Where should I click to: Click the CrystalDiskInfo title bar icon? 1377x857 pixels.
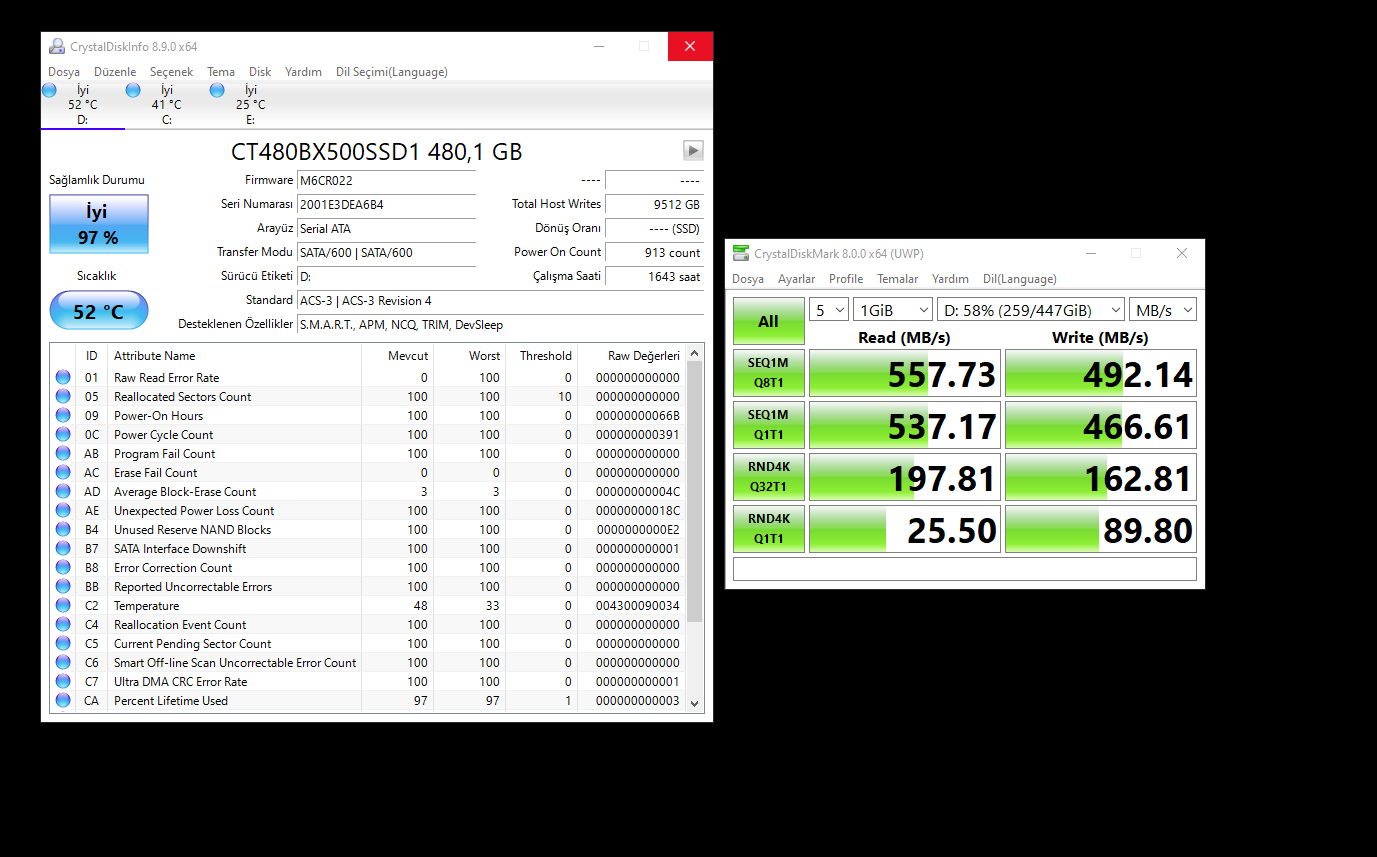(57, 46)
